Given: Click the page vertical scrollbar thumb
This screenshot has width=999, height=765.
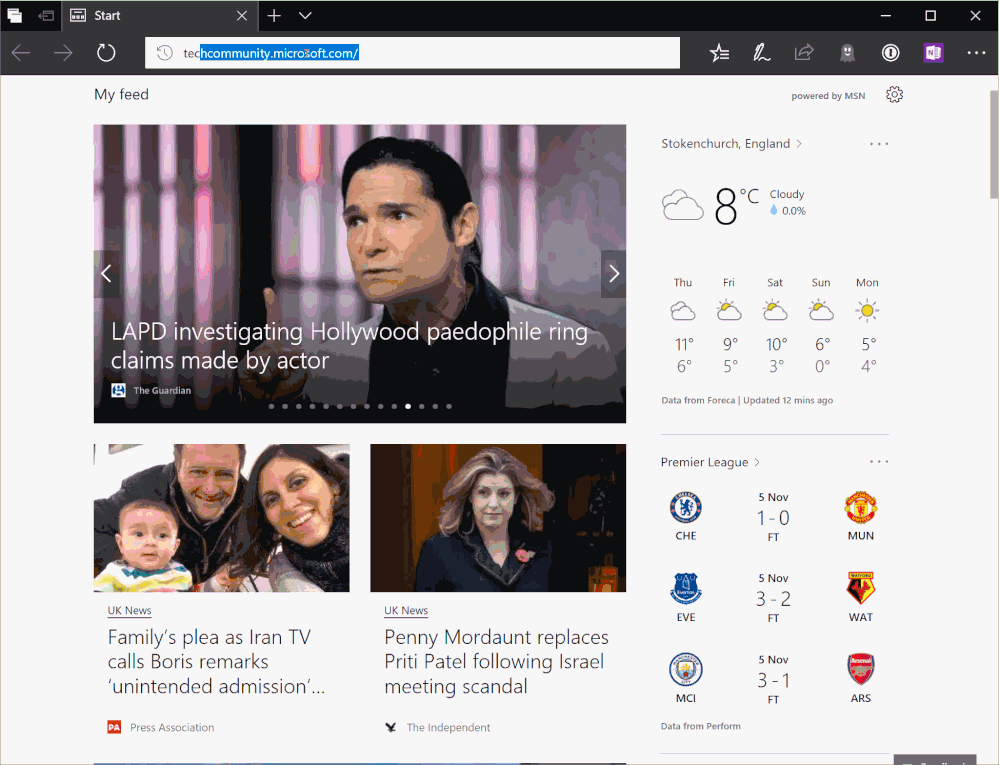Looking at the screenshot, I should (x=994, y=145).
